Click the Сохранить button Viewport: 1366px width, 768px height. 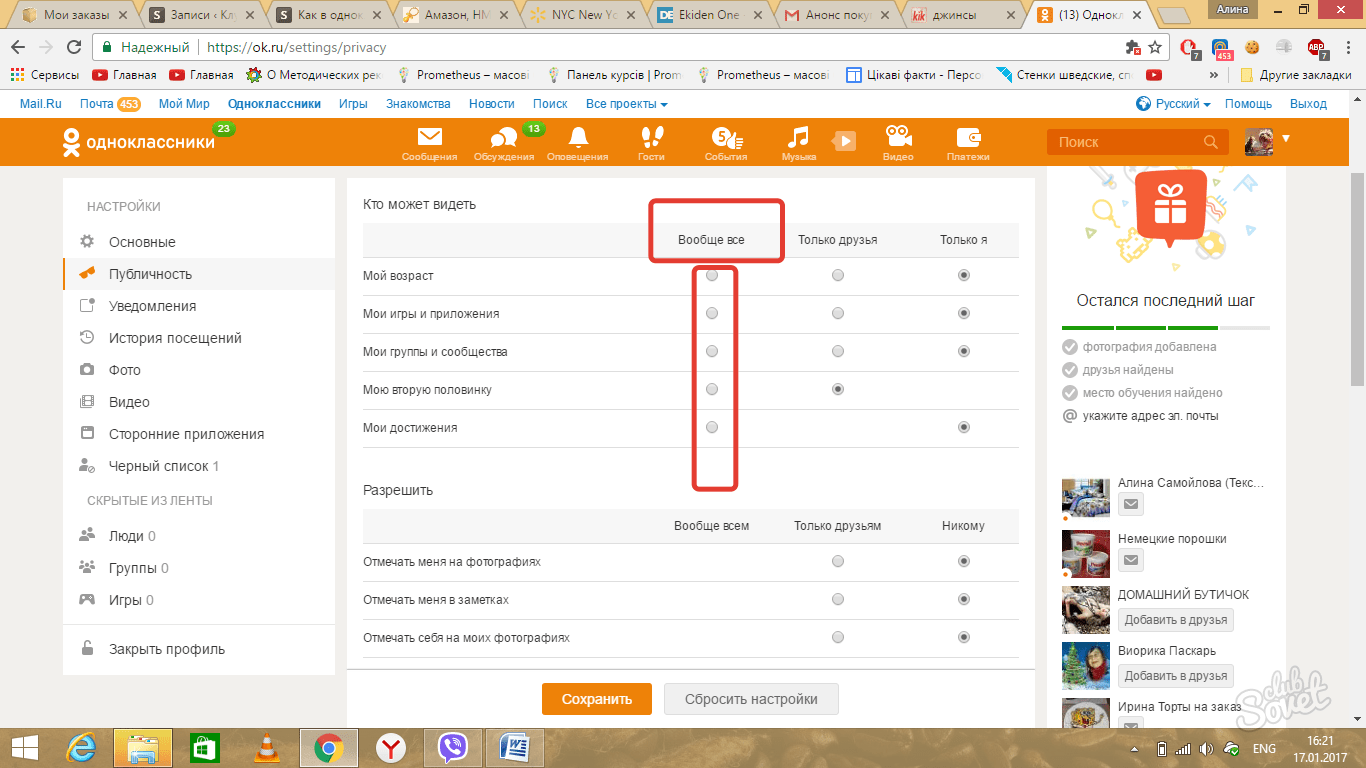pyautogui.click(x=597, y=699)
